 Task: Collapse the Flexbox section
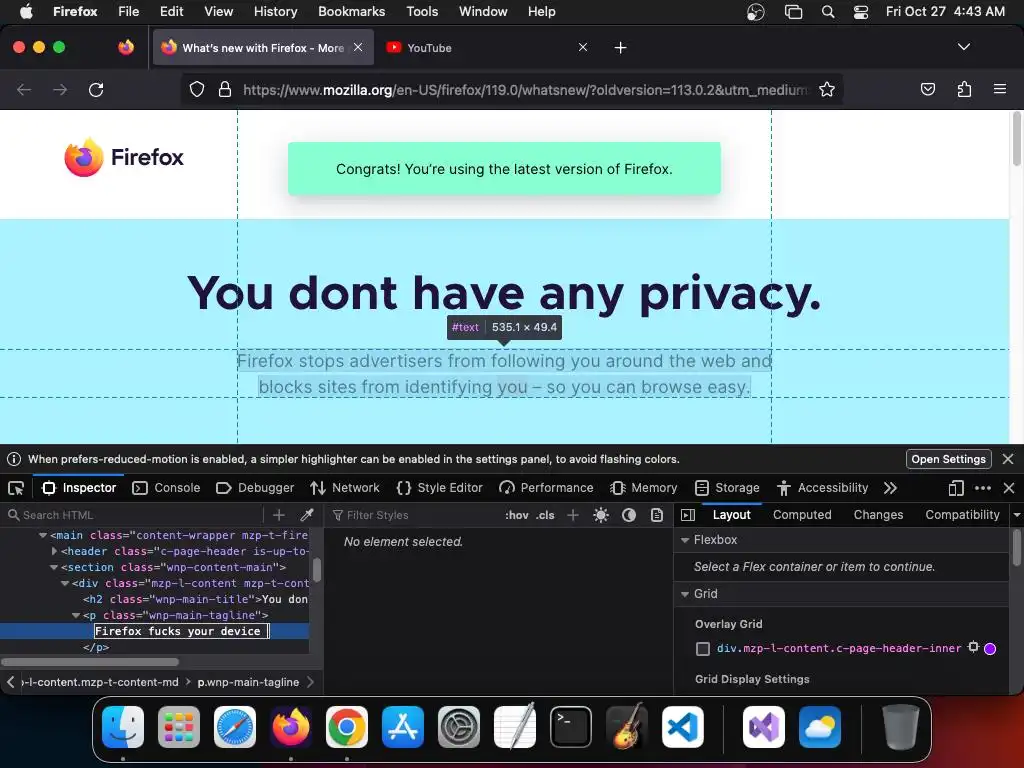click(x=685, y=540)
